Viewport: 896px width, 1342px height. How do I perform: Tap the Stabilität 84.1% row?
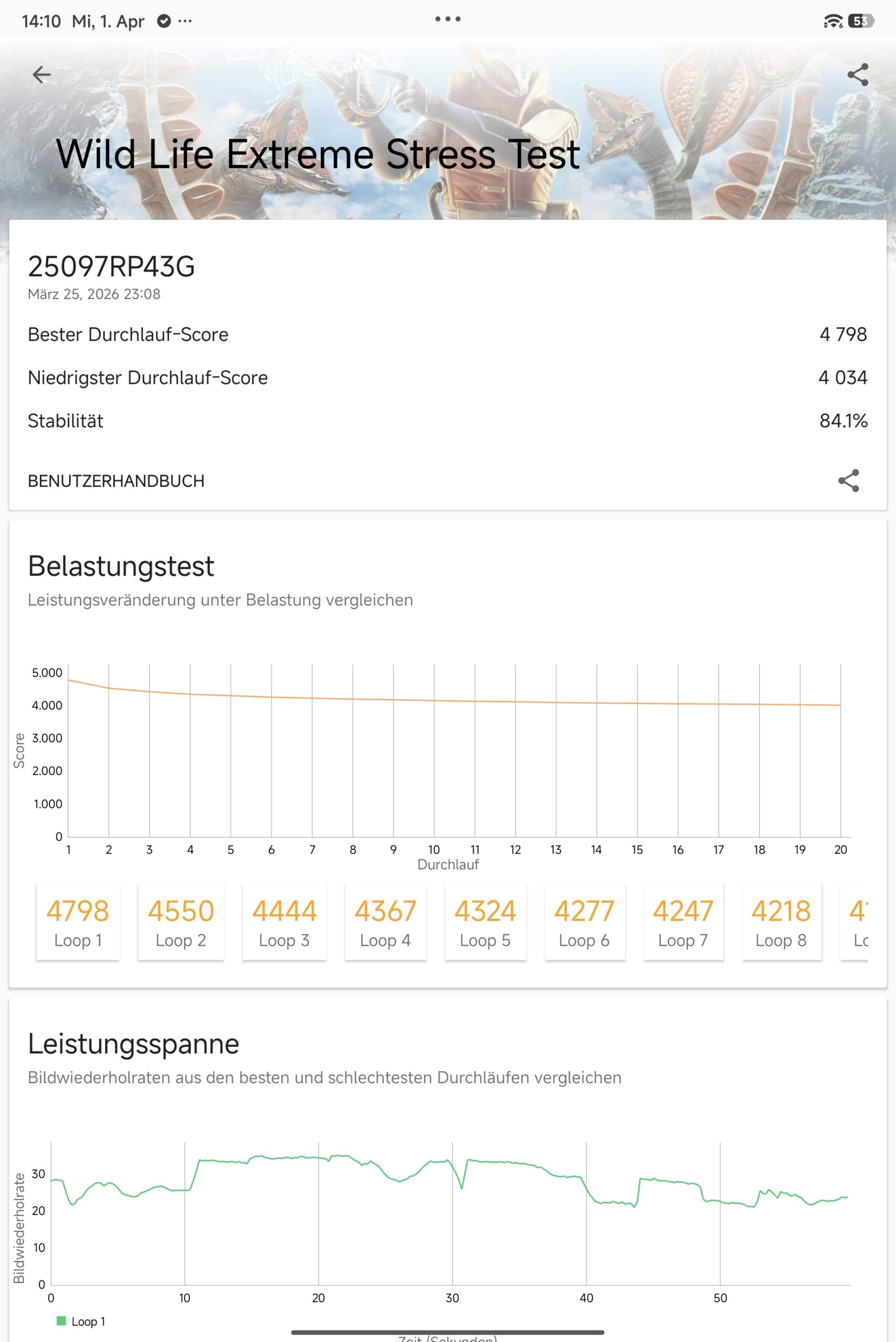coord(447,421)
